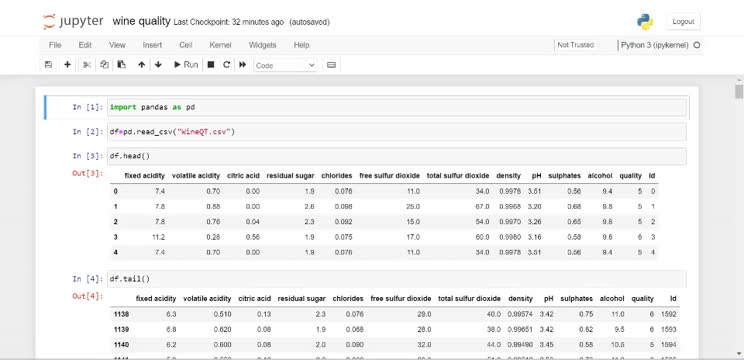
Task: Move selected cell up with arrow icon
Action: tap(141, 65)
